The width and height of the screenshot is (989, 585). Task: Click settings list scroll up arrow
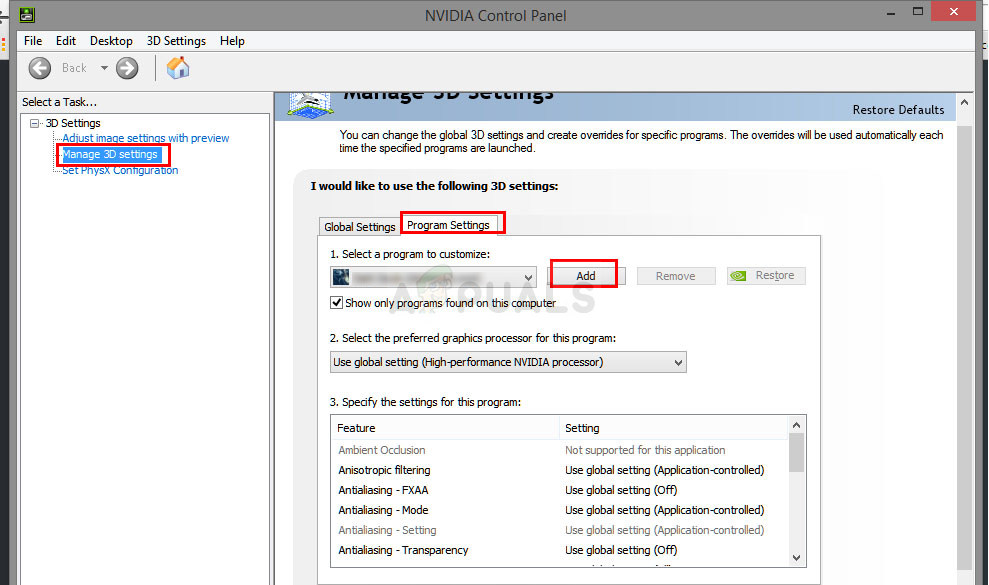[x=797, y=425]
